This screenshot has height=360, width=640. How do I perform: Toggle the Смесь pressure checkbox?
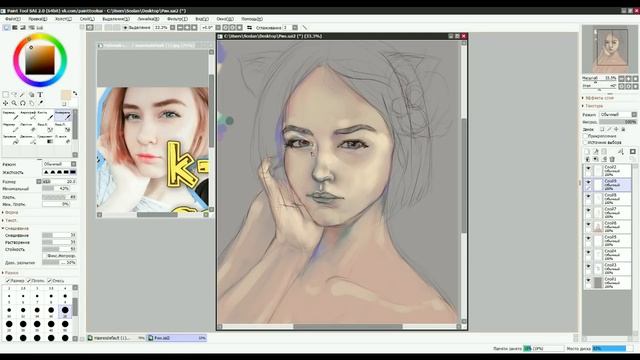[x=49, y=281]
